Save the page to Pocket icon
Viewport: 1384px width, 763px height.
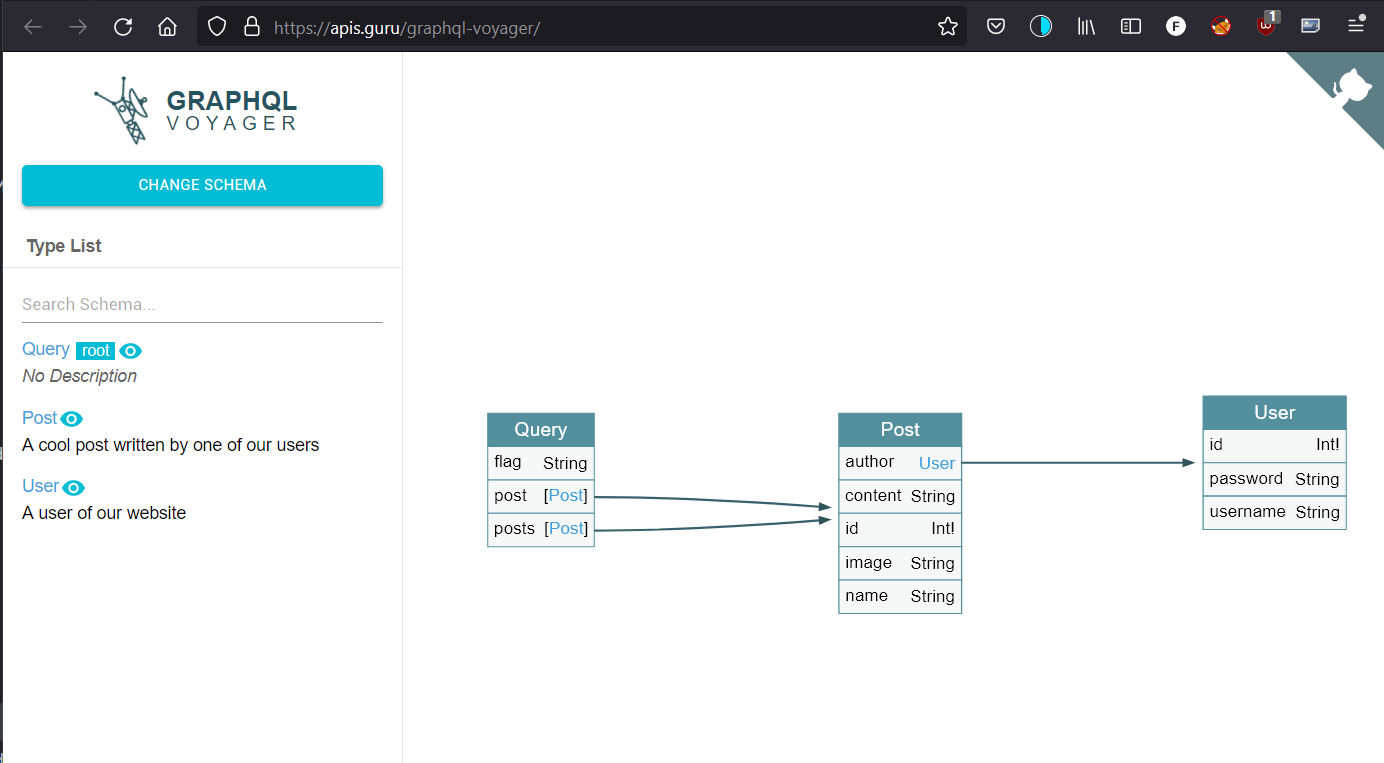coord(996,27)
